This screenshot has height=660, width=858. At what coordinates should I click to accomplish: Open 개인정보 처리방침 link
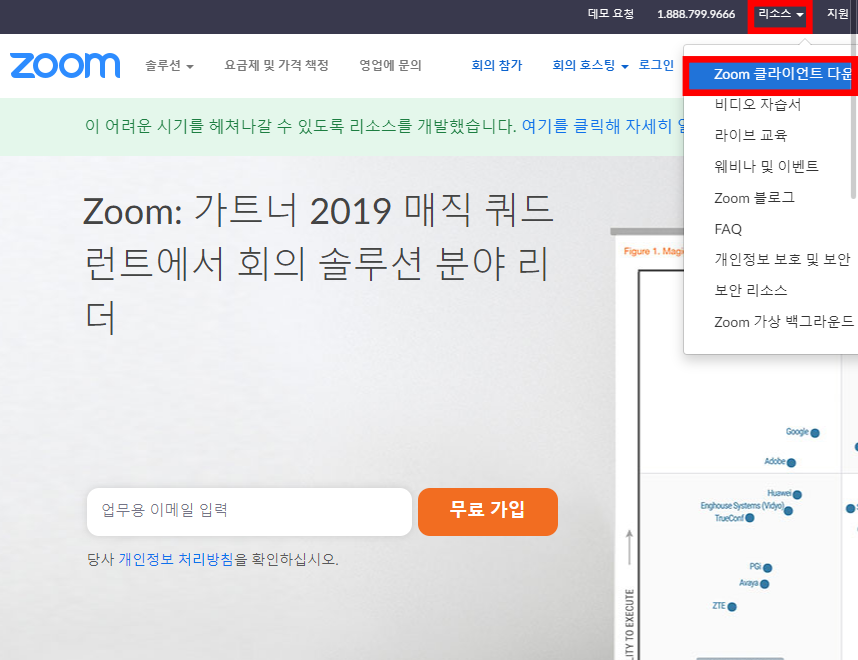176,559
